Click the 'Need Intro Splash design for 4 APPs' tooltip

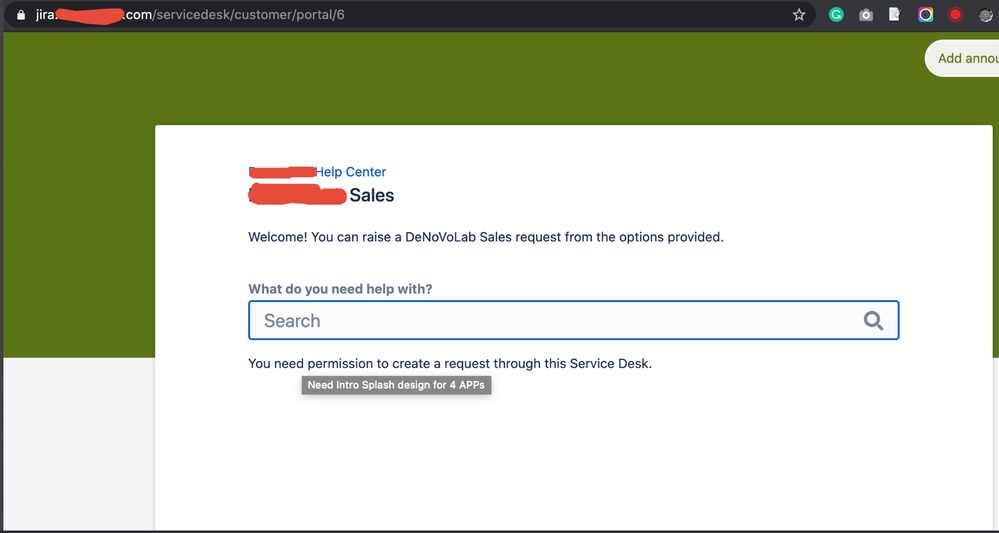(x=396, y=385)
